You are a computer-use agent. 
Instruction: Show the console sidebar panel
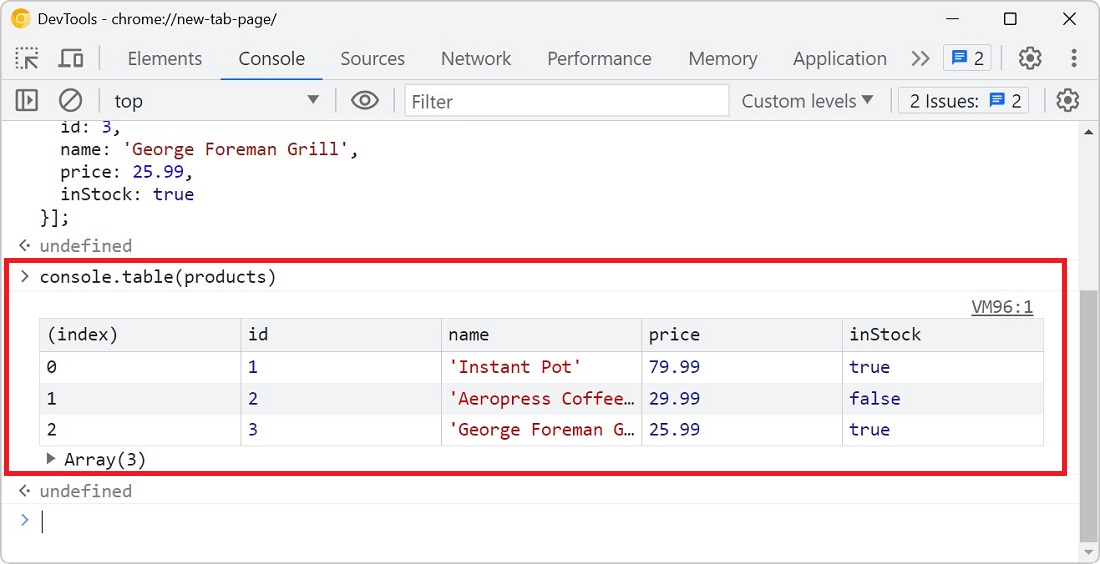pos(27,101)
